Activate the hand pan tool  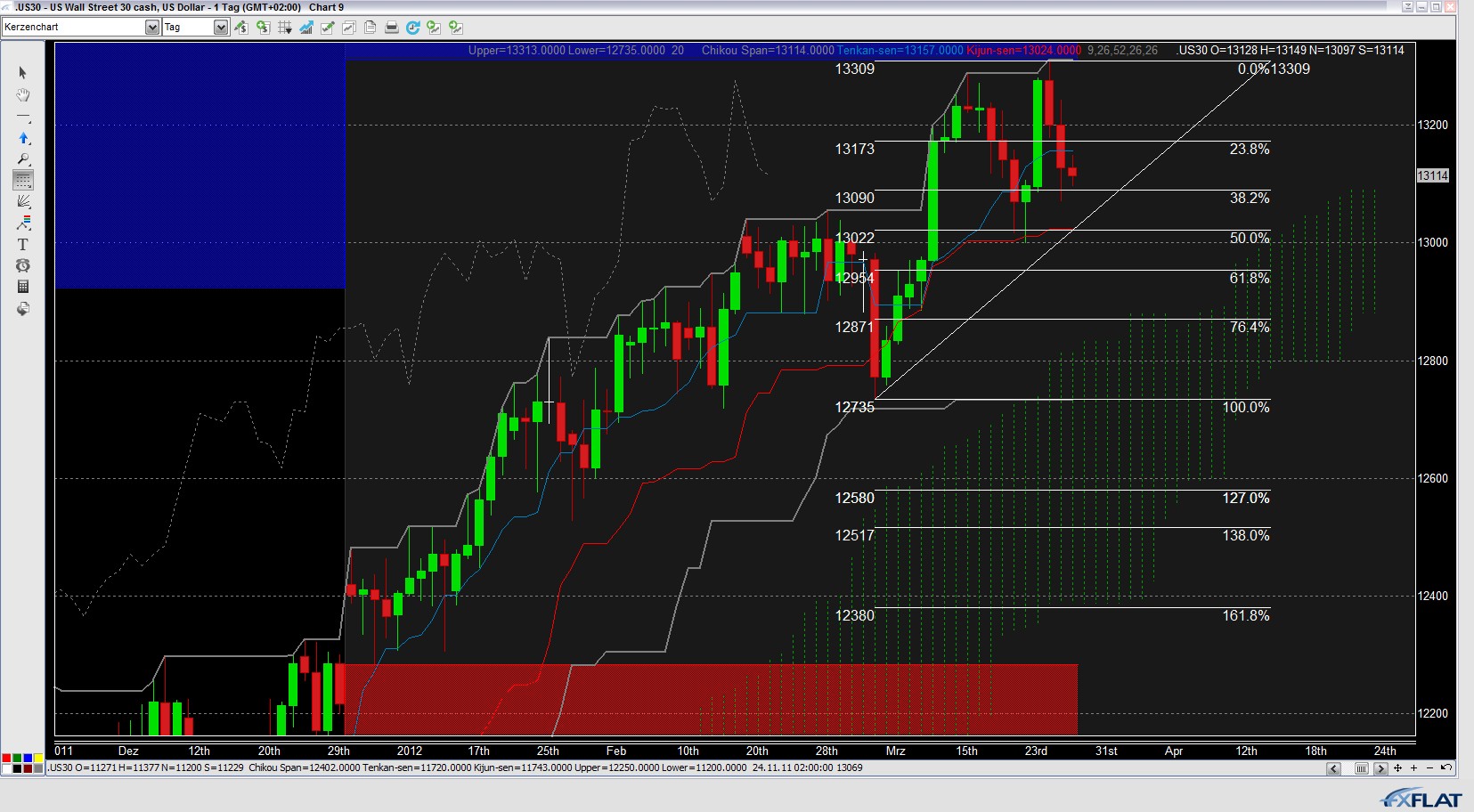point(23,95)
